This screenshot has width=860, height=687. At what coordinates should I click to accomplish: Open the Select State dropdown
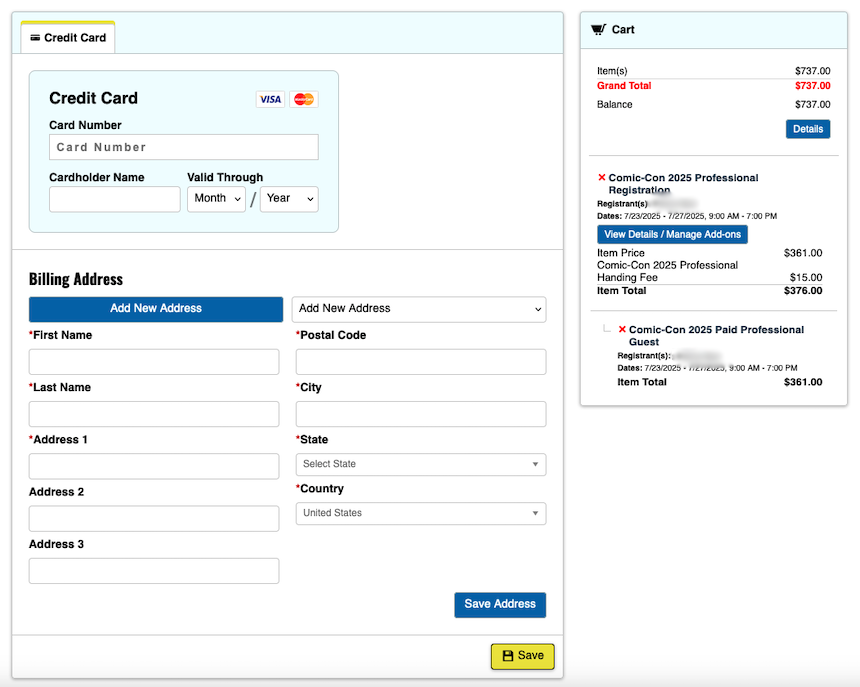click(x=421, y=464)
